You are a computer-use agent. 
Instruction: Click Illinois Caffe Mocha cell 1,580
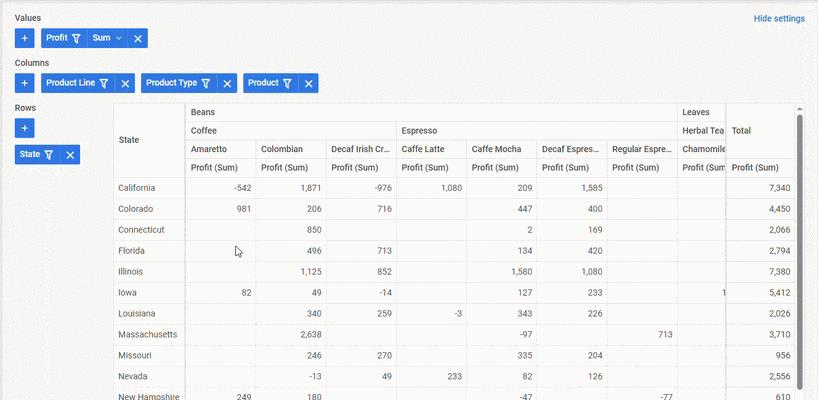pos(501,272)
